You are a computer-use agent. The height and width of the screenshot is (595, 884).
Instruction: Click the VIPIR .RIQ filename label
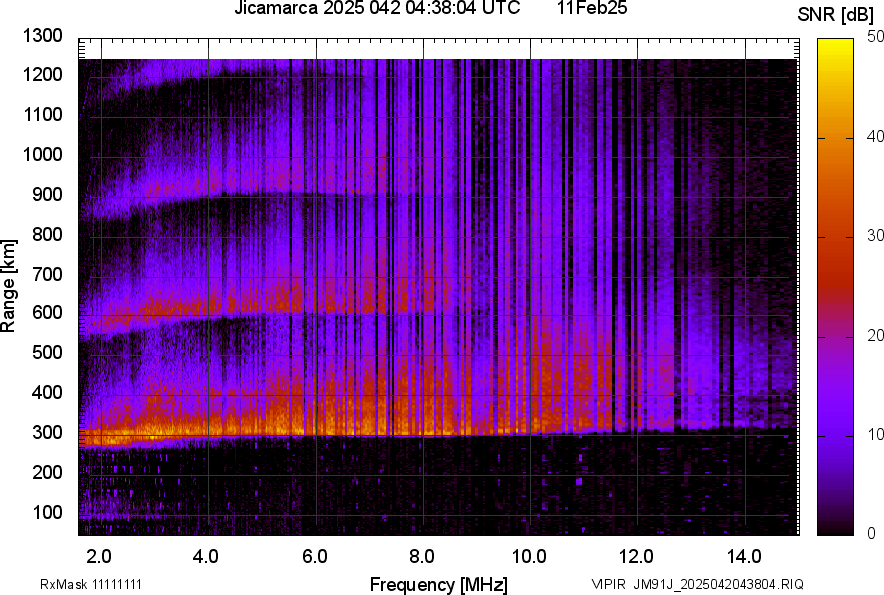click(697, 584)
